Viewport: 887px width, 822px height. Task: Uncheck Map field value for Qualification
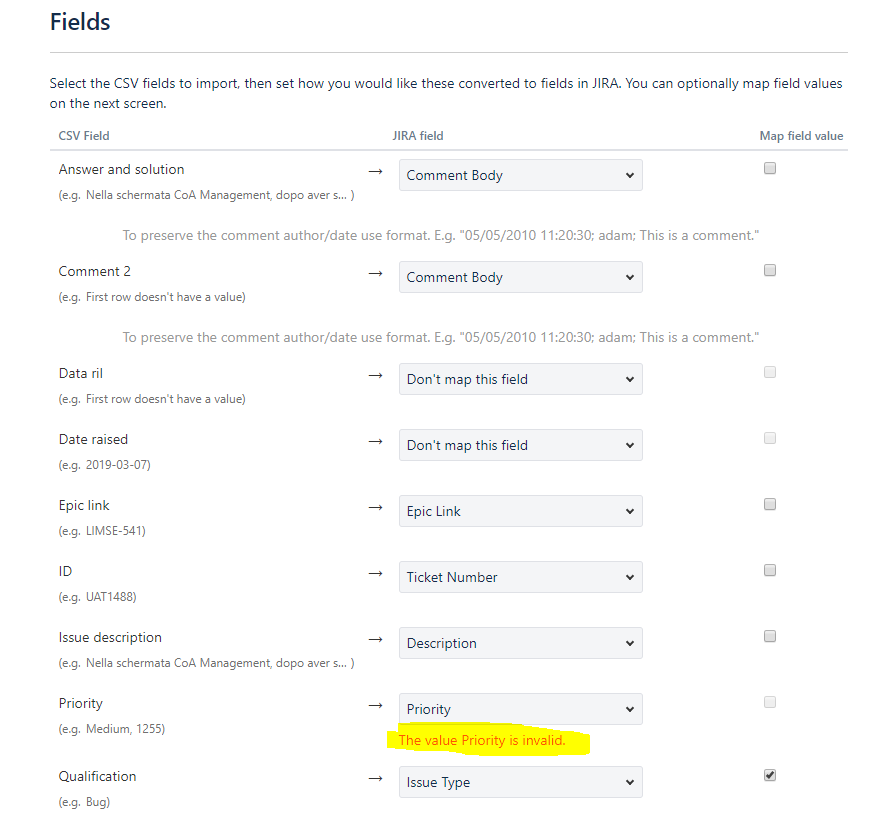[769, 775]
